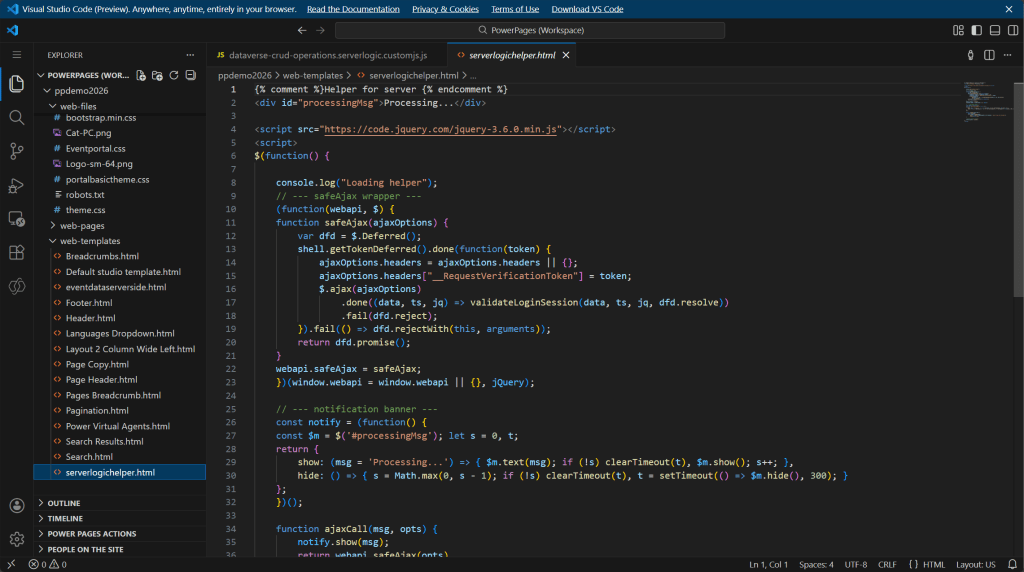Open the hamburger application menu

(x=16, y=55)
